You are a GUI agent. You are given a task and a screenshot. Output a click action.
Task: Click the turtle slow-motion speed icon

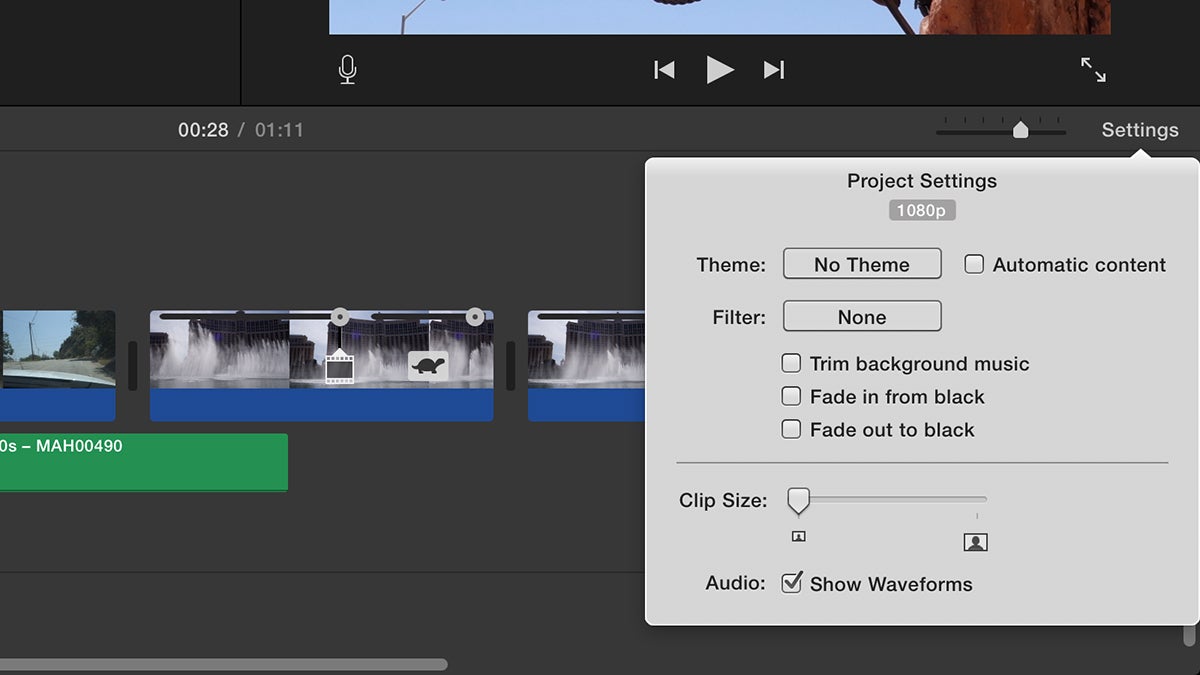coord(428,365)
